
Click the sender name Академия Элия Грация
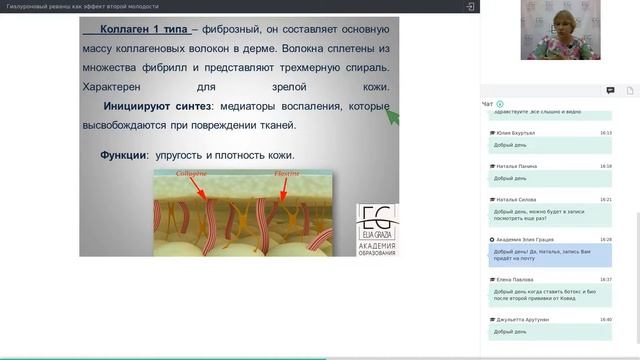click(525, 240)
